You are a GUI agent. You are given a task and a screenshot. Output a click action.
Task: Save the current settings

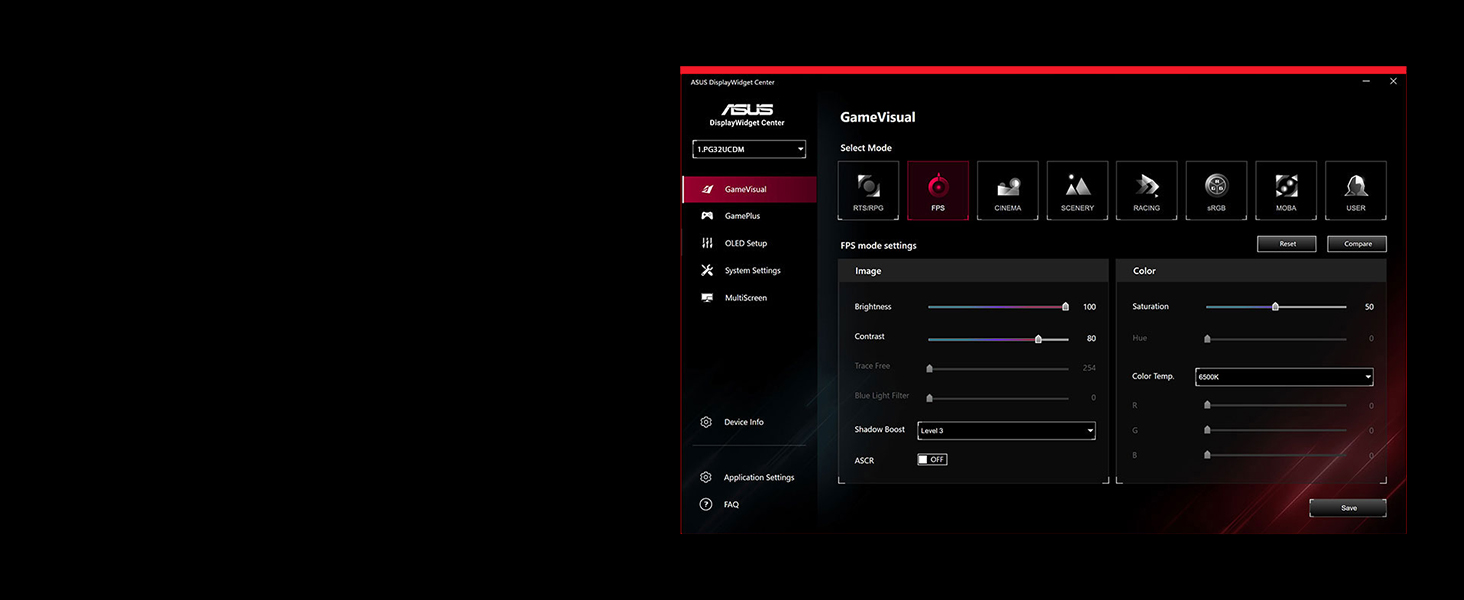click(1348, 508)
